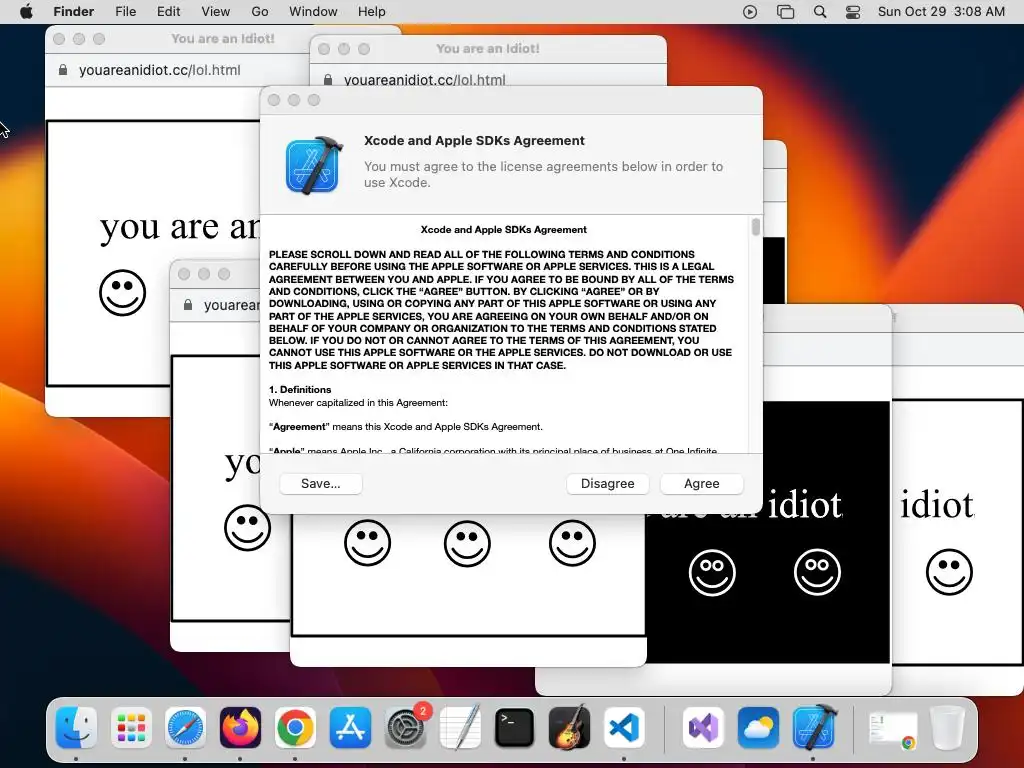Click Save... in the Xcode agreement dialog
The image size is (1024, 768).
click(321, 483)
